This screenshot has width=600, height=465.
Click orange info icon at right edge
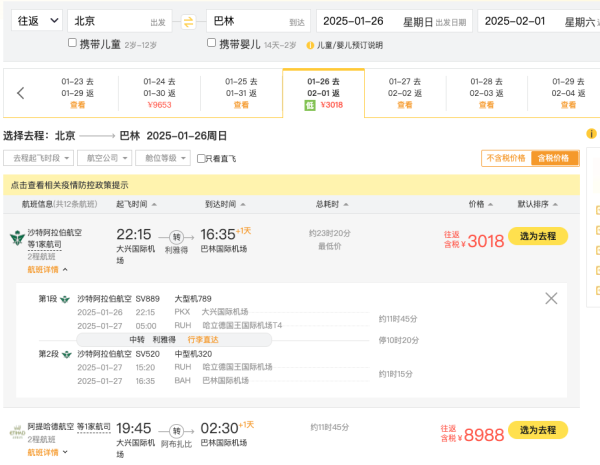[591, 134]
